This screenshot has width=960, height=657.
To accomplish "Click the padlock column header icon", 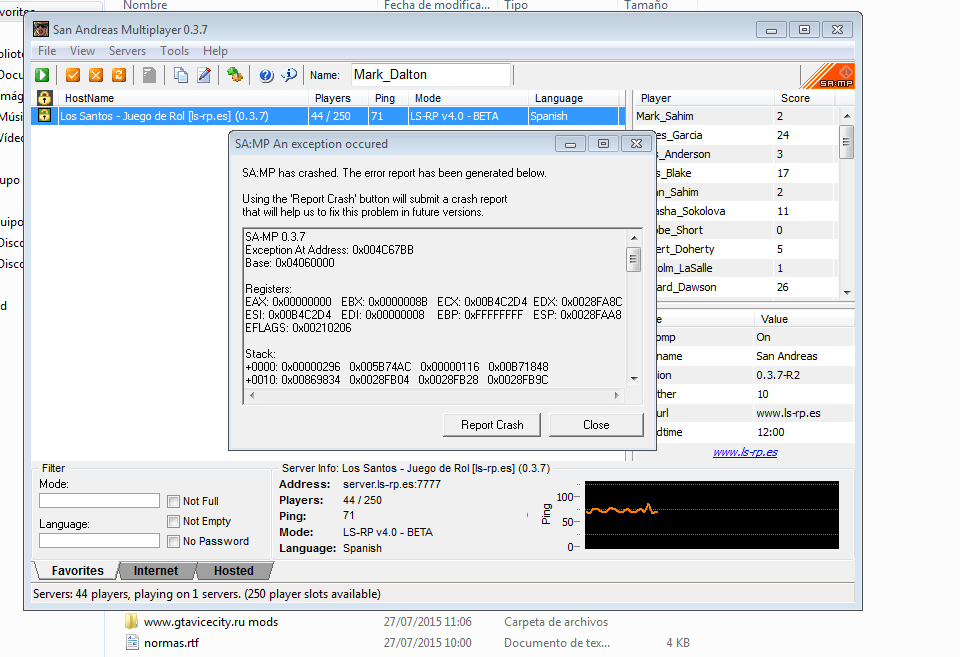I will 44,98.
